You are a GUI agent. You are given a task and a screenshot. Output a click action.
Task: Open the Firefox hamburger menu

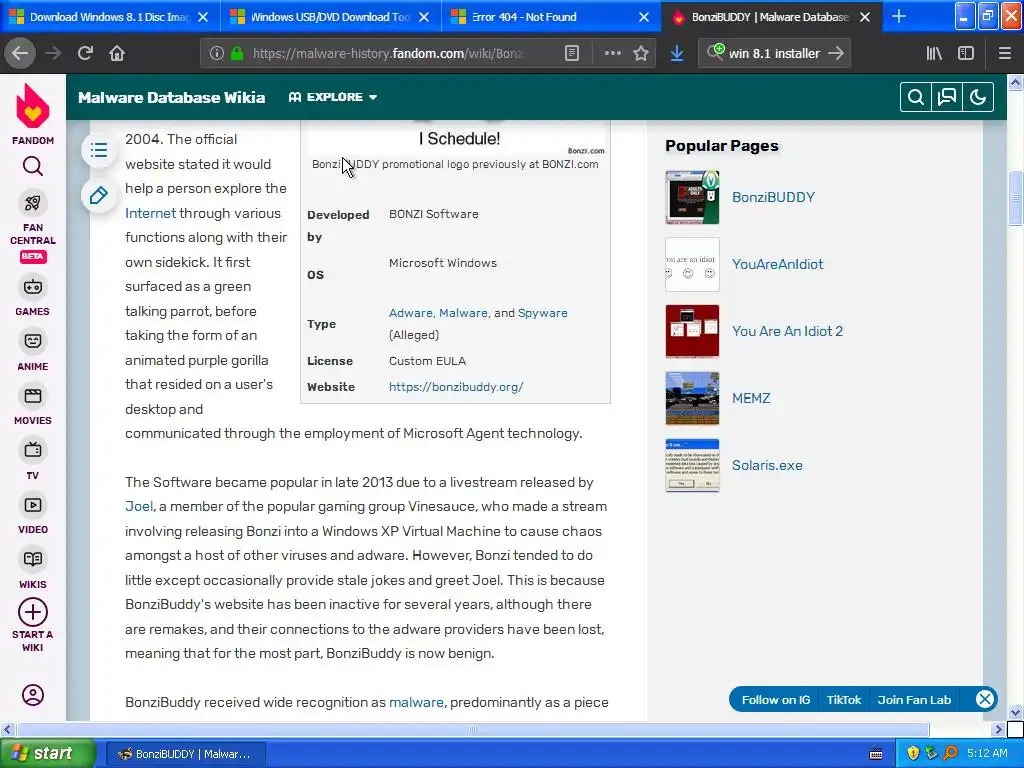tap(1004, 54)
